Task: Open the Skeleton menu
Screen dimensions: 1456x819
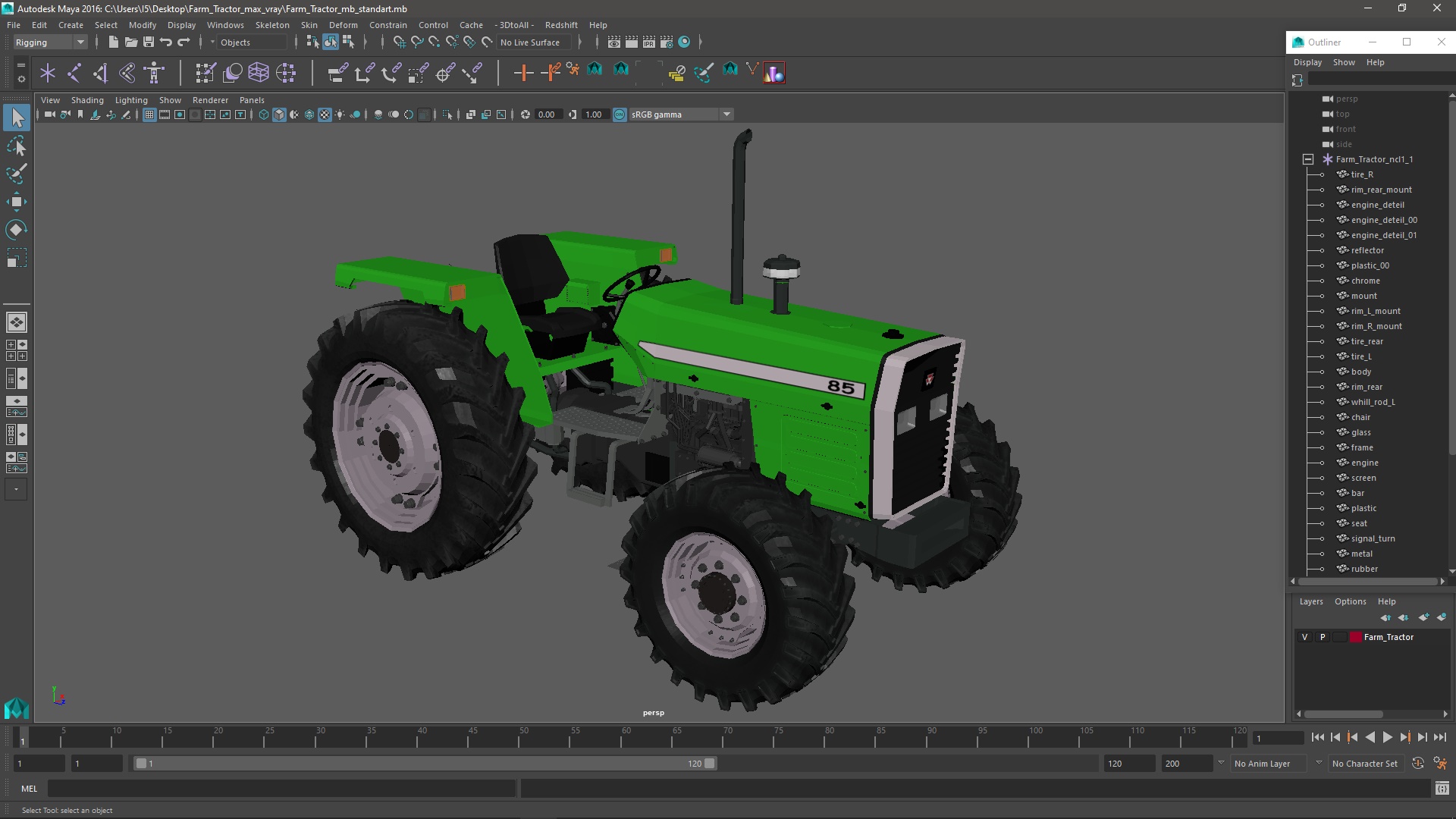Action: pos(272,25)
